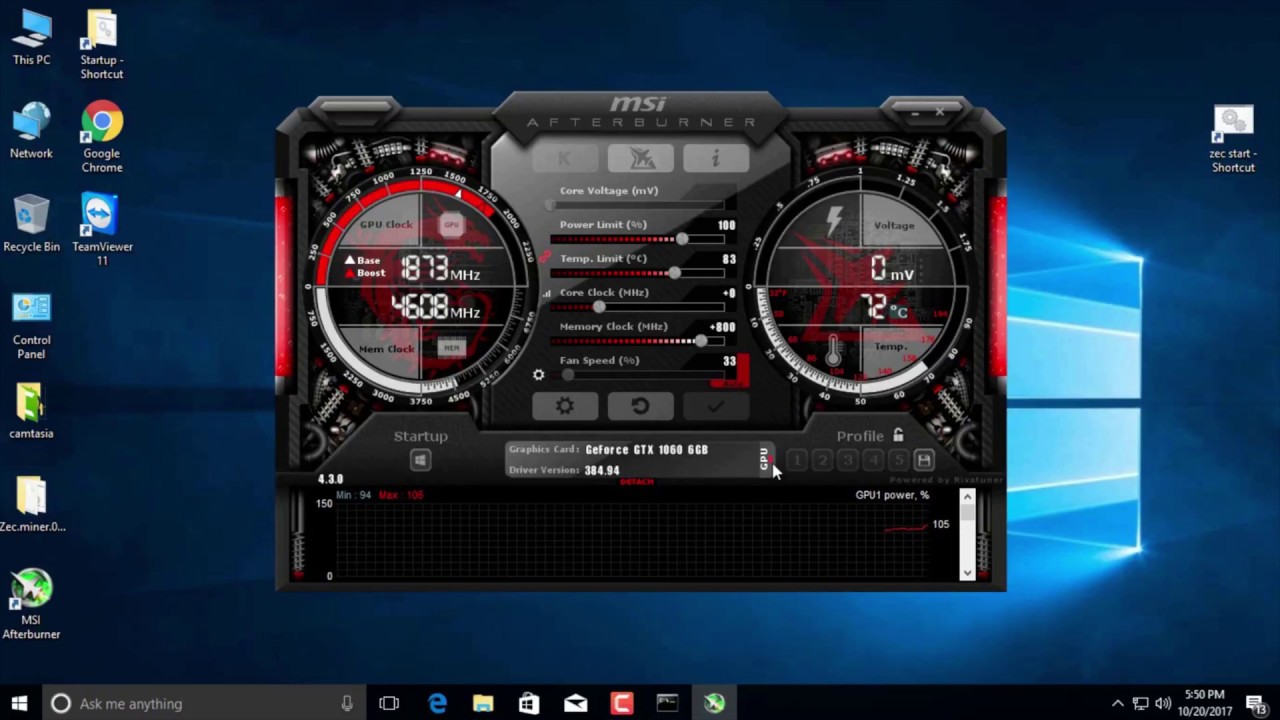
Task: Open Microsoft Edge from the taskbar
Action: click(x=437, y=704)
